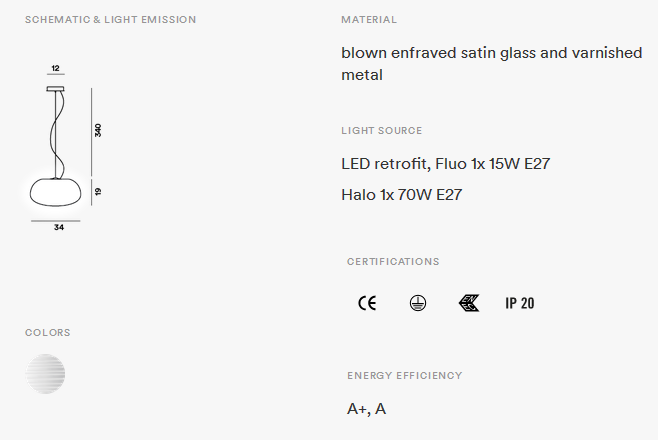Click the lamp glass diffuser shape
The height and width of the screenshot is (440, 658).
coord(55,193)
